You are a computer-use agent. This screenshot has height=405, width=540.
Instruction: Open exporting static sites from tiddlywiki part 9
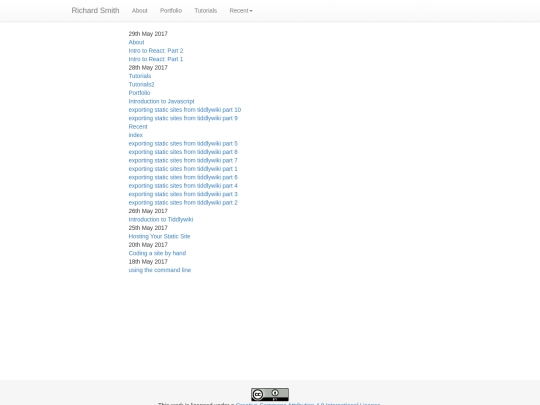coord(183,118)
